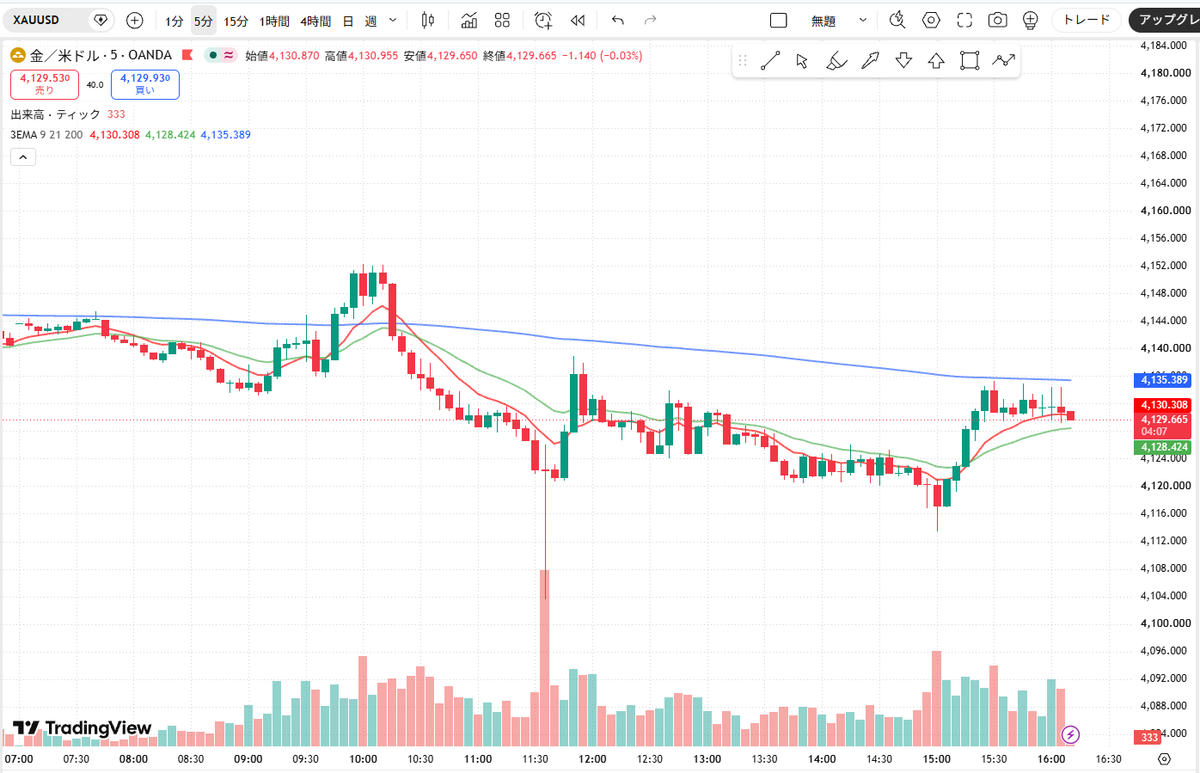
Task: Select the path polyline drawing tool
Action: tap(1003, 61)
